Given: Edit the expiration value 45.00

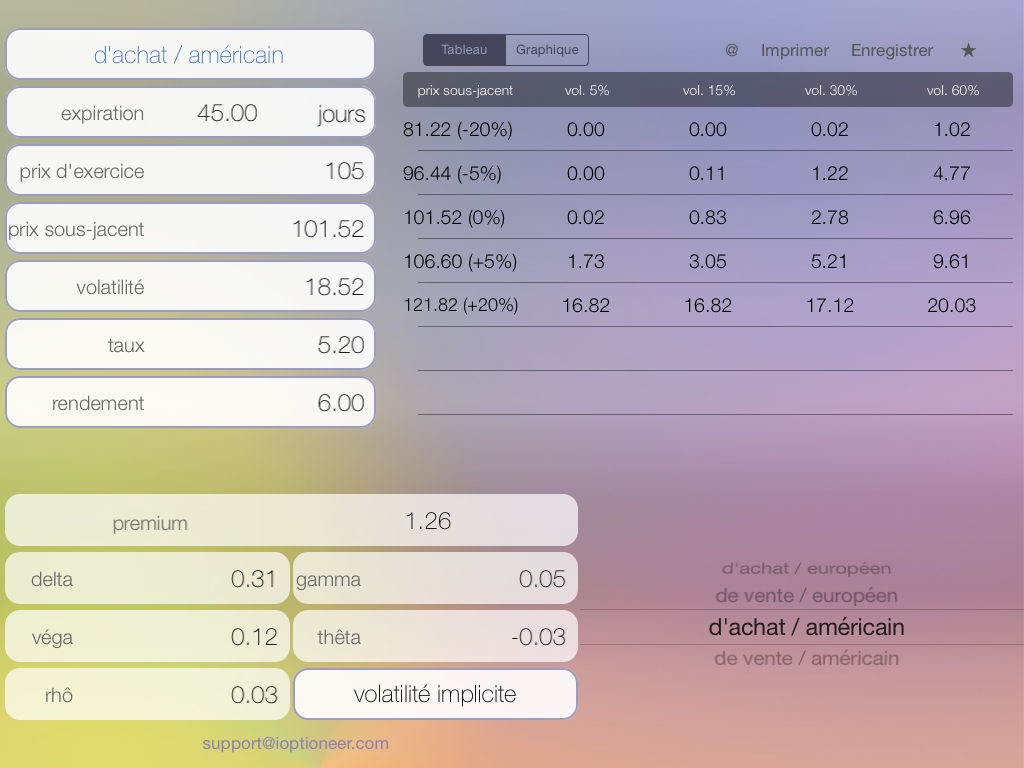Looking at the screenshot, I should pyautogui.click(x=227, y=113).
